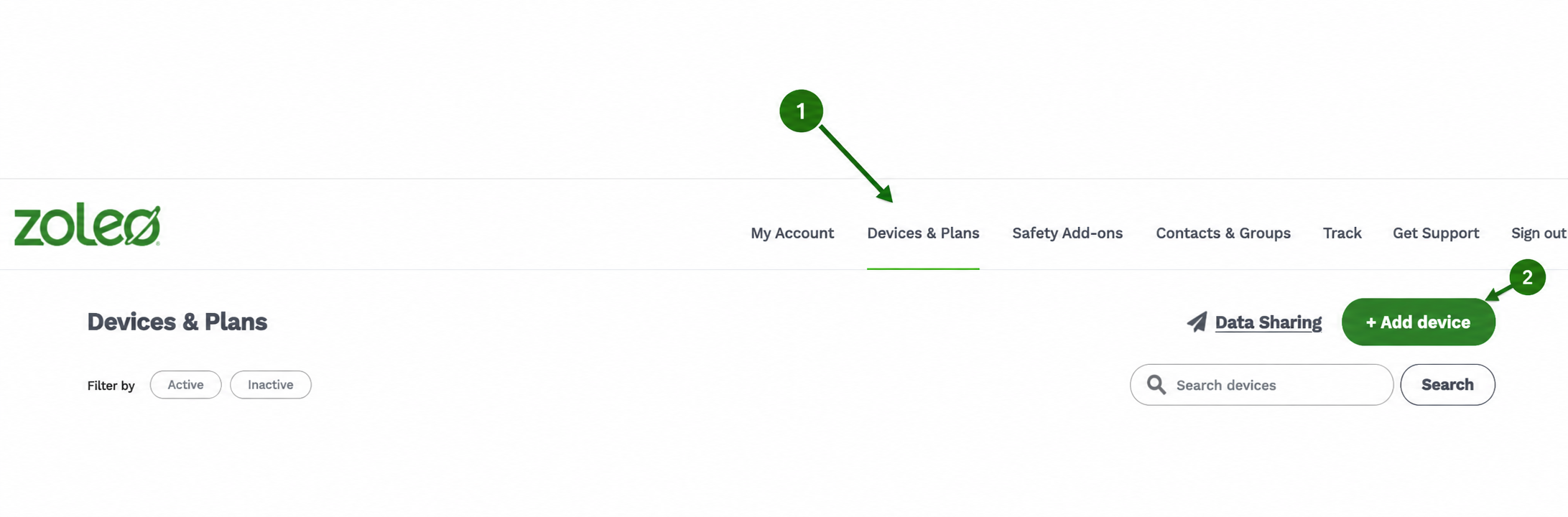The width and height of the screenshot is (1568, 517).
Task: Click the Add device button
Action: [x=1419, y=322]
